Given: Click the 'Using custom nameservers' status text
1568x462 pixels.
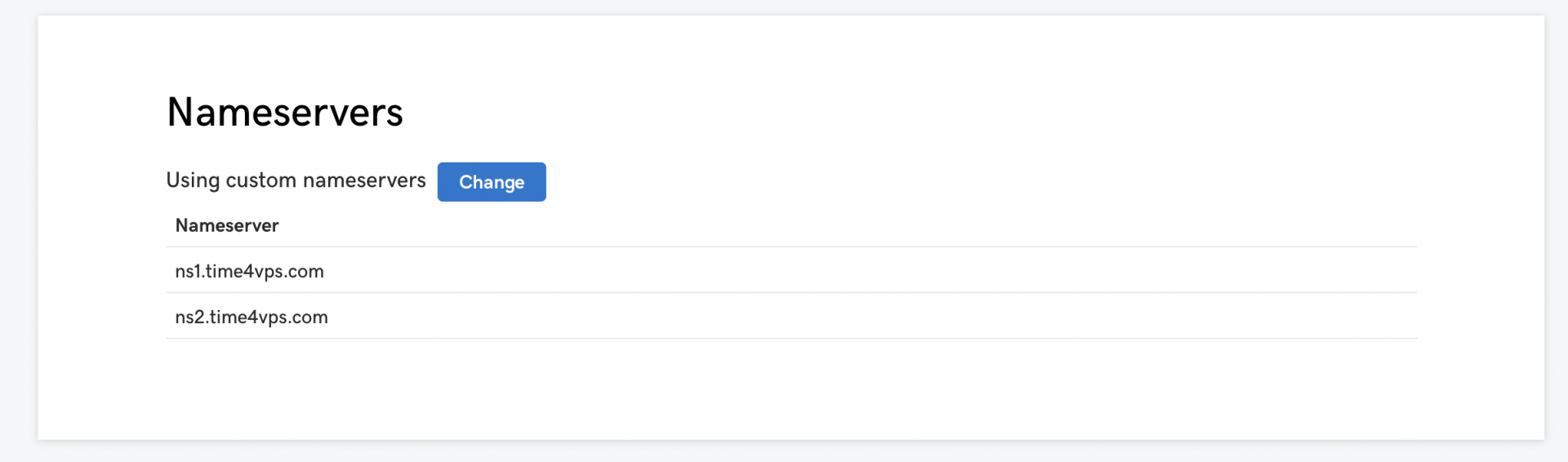Looking at the screenshot, I should [x=296, y=180].
